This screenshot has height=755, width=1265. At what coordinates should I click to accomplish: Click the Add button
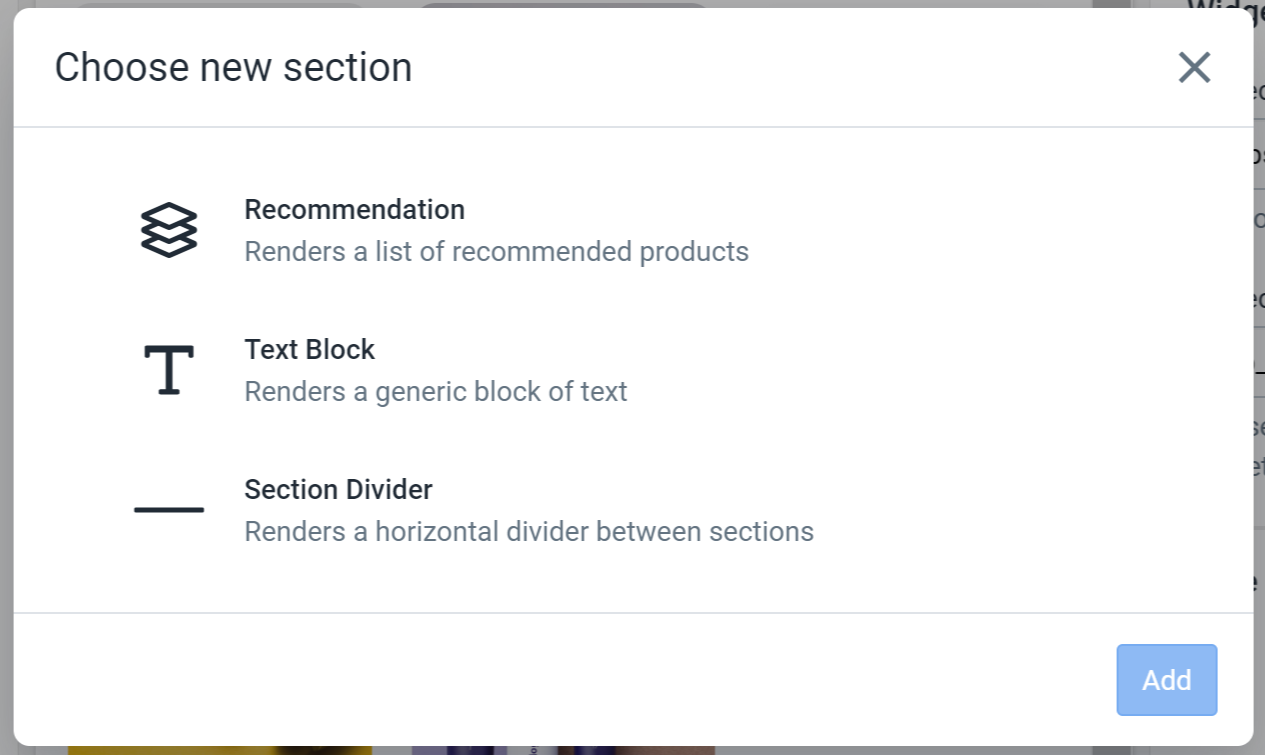(1167, 680)
